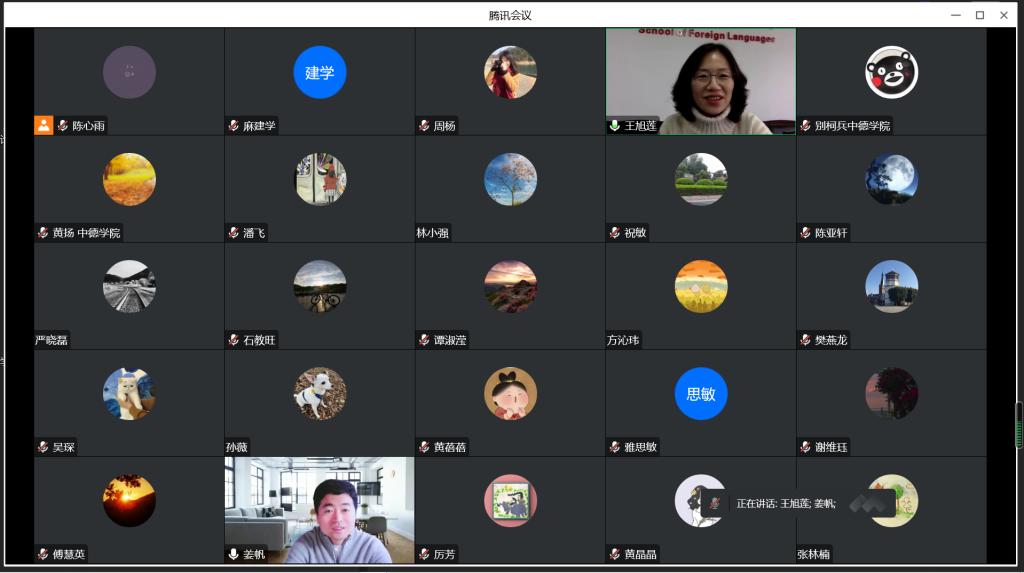1024x573 pixels.
Task: Click the 林小强 name label
Action: (x=433, y=233)
